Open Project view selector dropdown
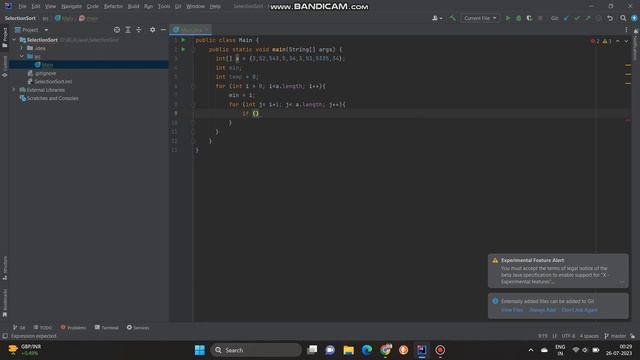Viewport: 640px width, 360px height. coord(31,30)
